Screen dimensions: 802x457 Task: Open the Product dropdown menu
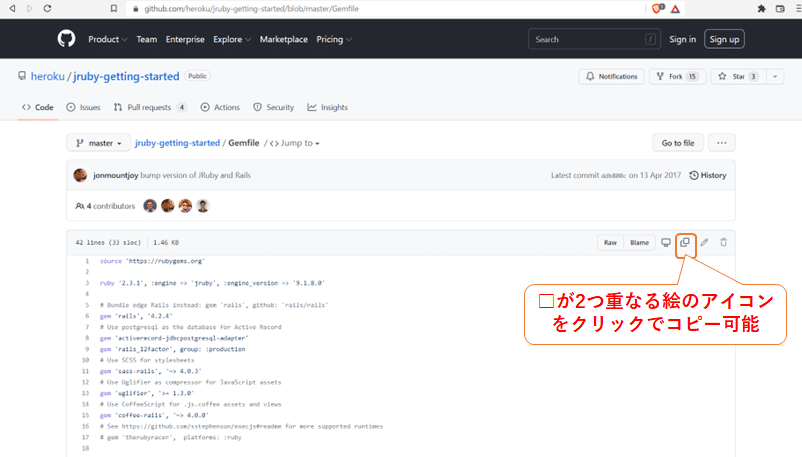click(107, 39)
